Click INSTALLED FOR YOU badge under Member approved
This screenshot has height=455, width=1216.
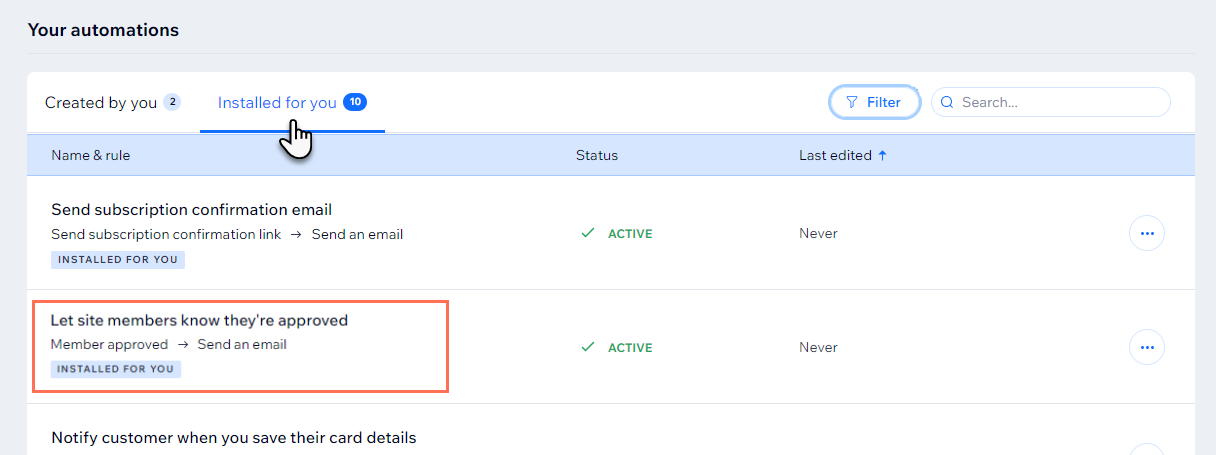coord(116,369)
